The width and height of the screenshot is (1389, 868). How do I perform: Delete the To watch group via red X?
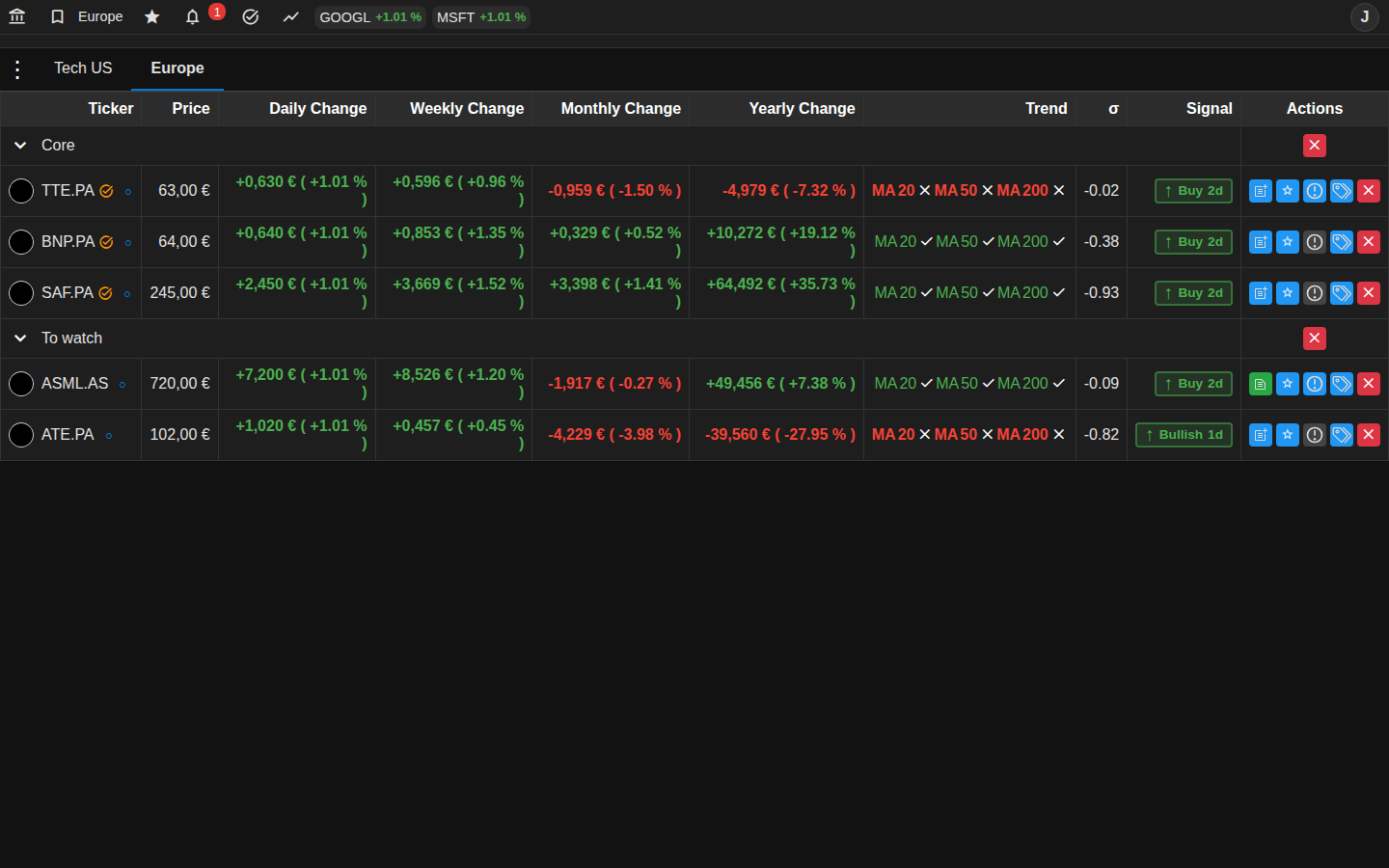pos(1315,339)
